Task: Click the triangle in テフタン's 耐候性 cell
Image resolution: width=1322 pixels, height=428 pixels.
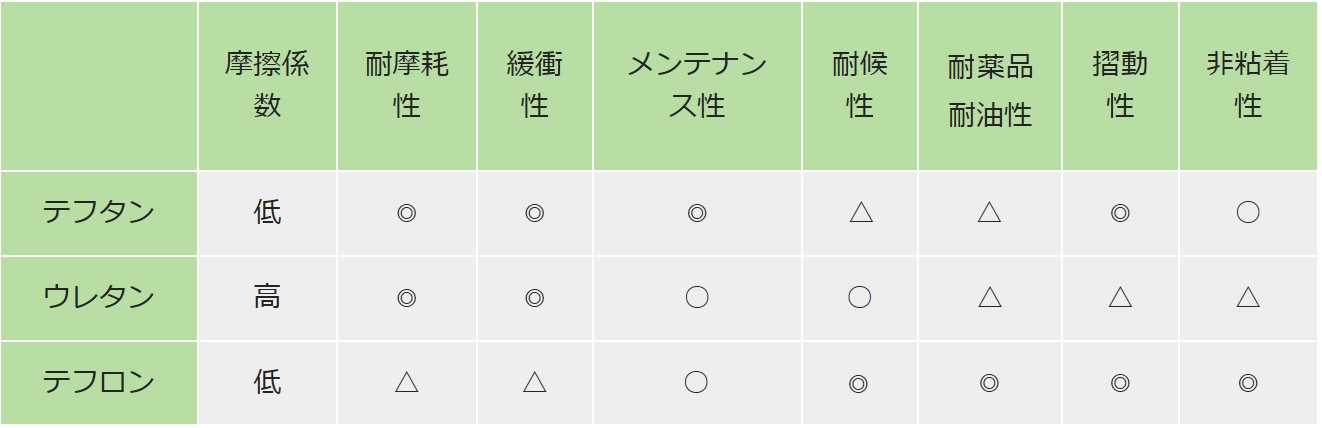Action: [860, 212]
